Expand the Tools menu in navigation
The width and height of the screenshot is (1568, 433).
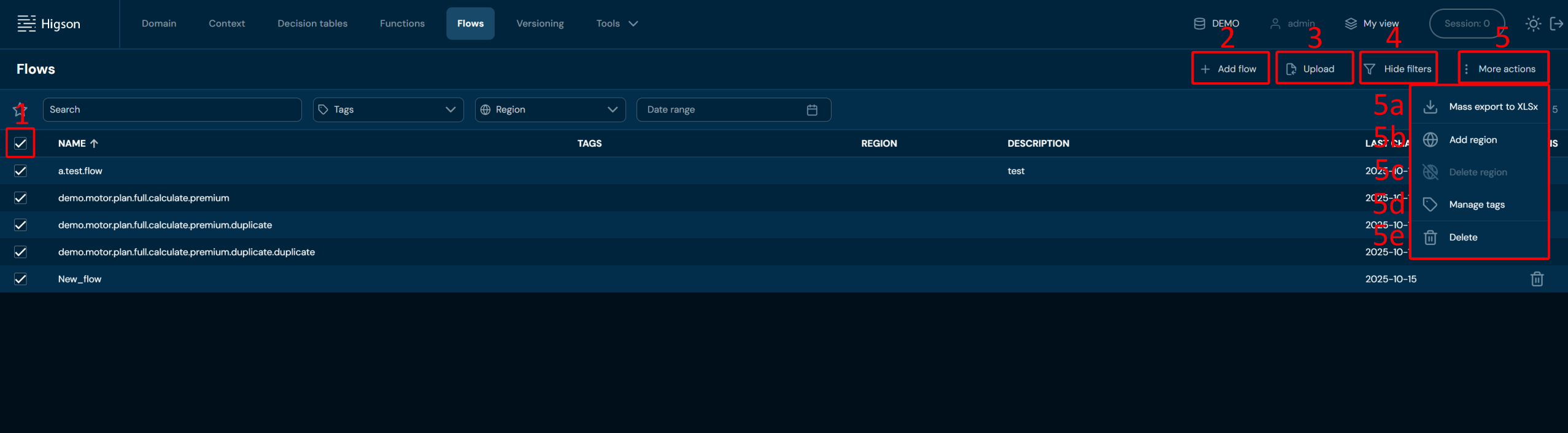coord(617,24)
